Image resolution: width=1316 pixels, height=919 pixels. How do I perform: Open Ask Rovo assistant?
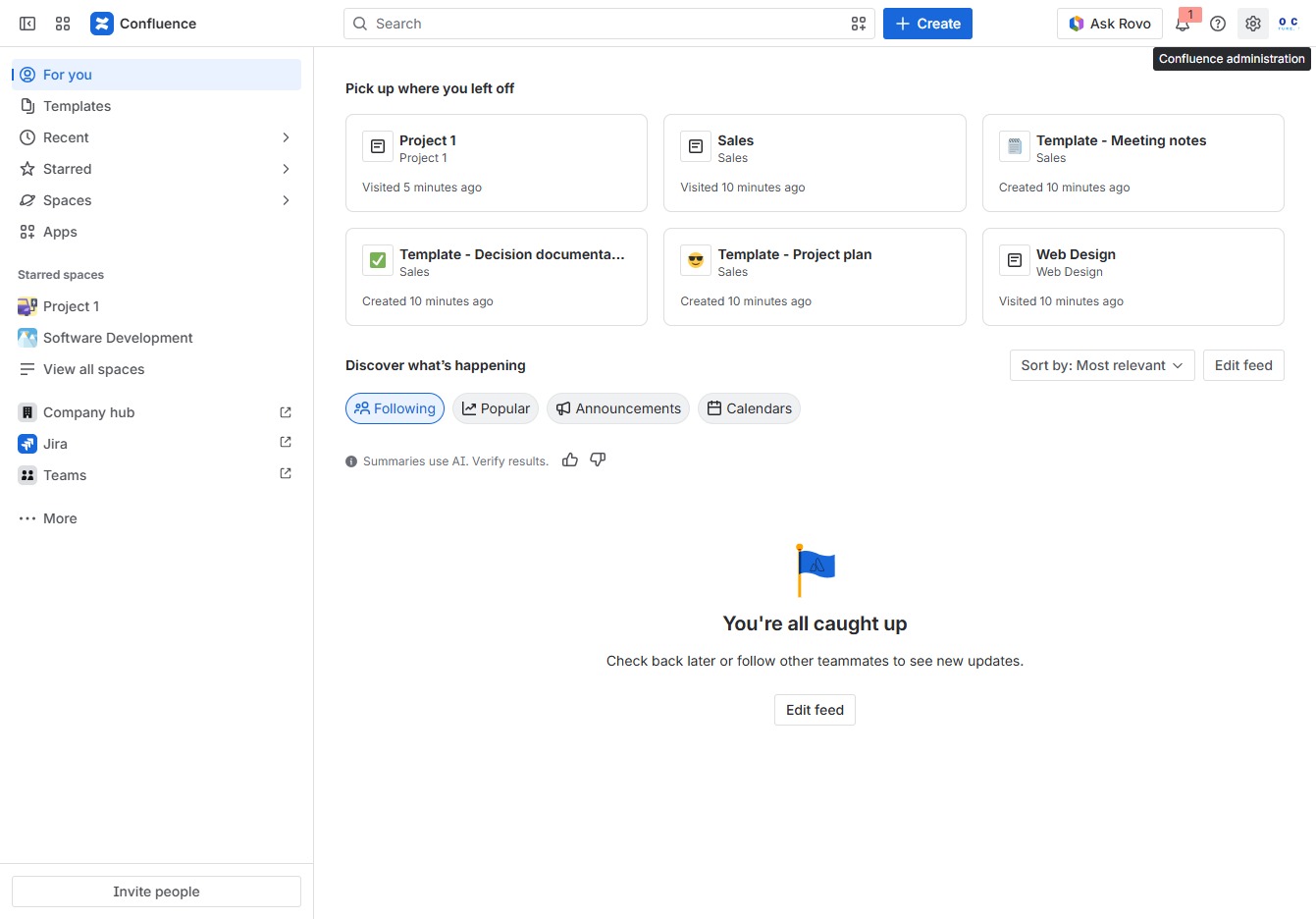pos(1110,24)
